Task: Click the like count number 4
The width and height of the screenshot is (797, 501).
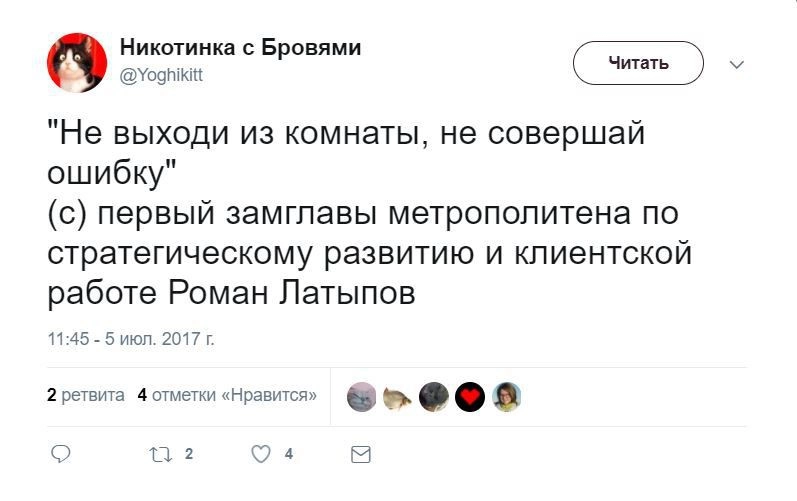Action: (288, 454)
